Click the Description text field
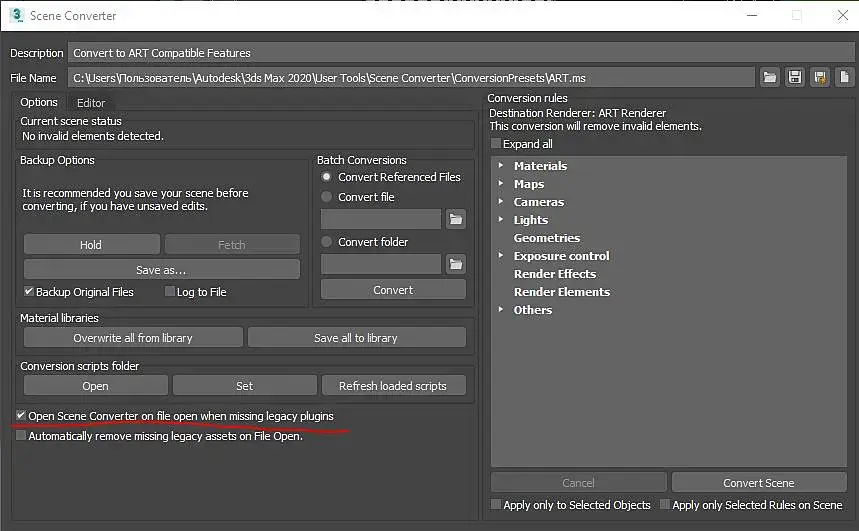 (461, 53)
